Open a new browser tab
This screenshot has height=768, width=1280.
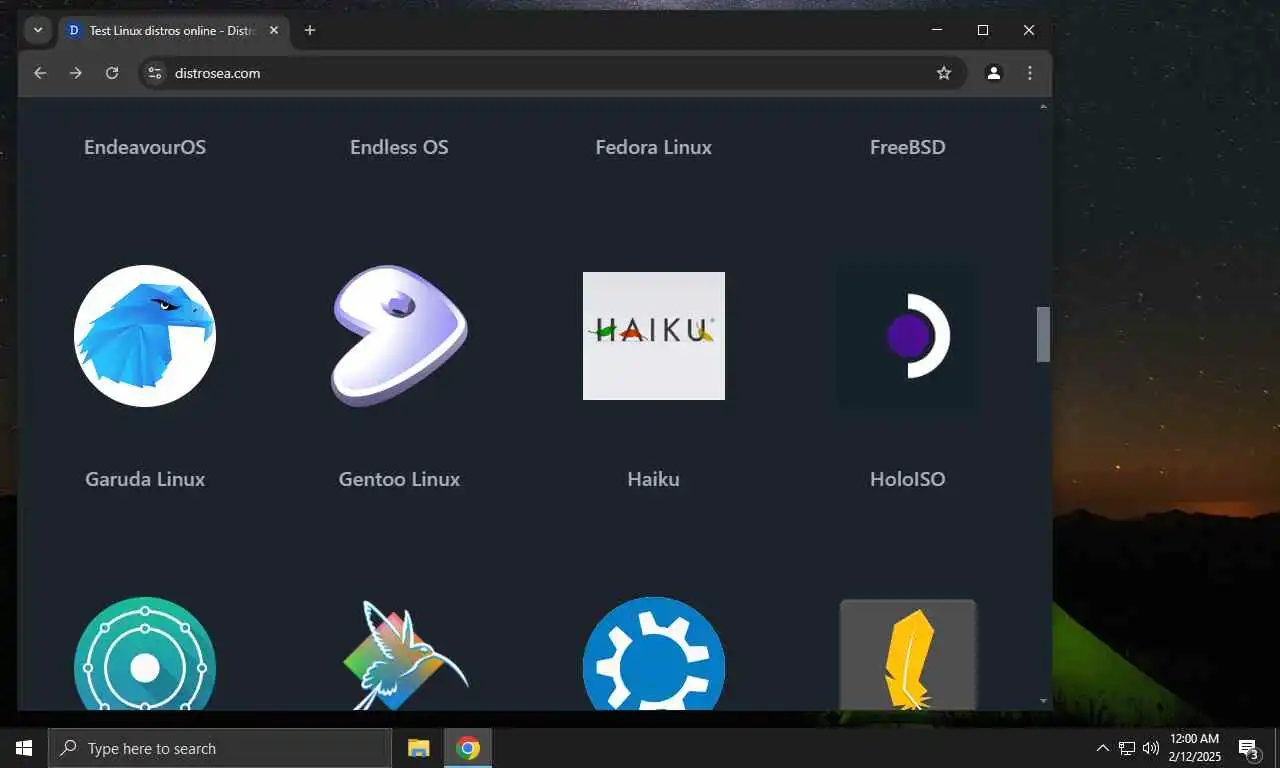[310, 30]
